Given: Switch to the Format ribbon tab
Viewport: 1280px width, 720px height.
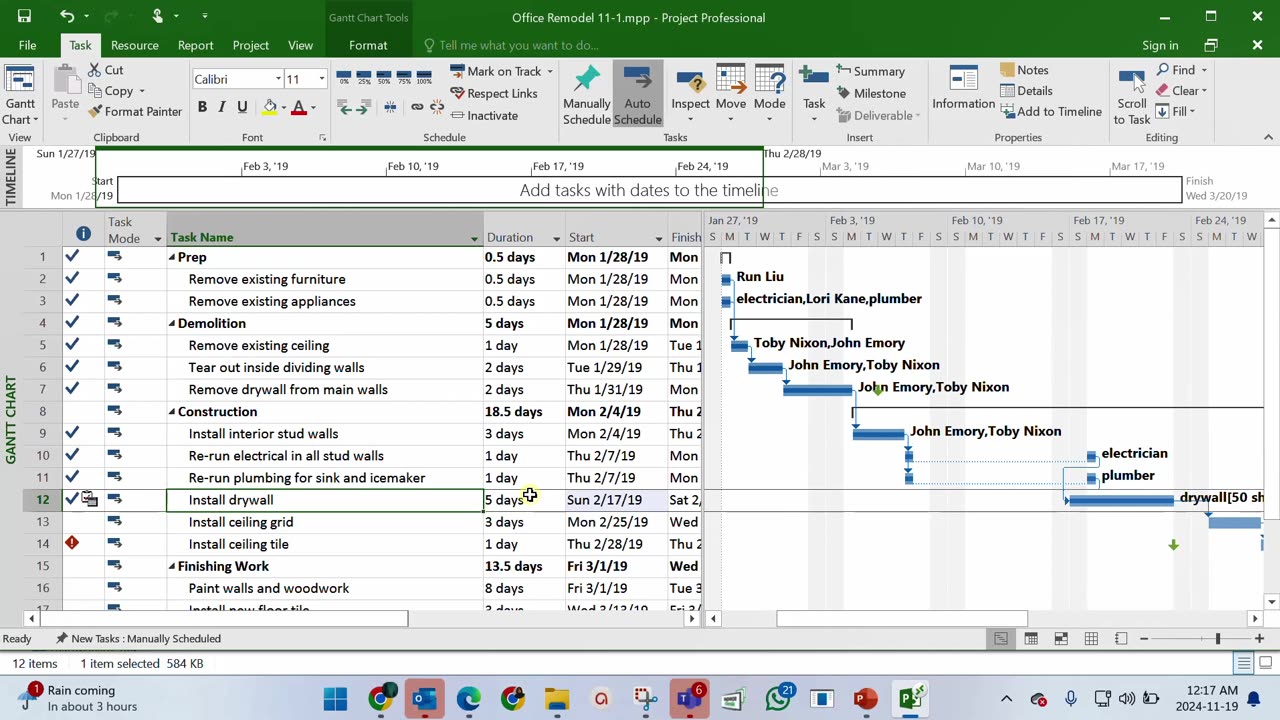Looking at the screenshot, I should click(x=368, y=45).
